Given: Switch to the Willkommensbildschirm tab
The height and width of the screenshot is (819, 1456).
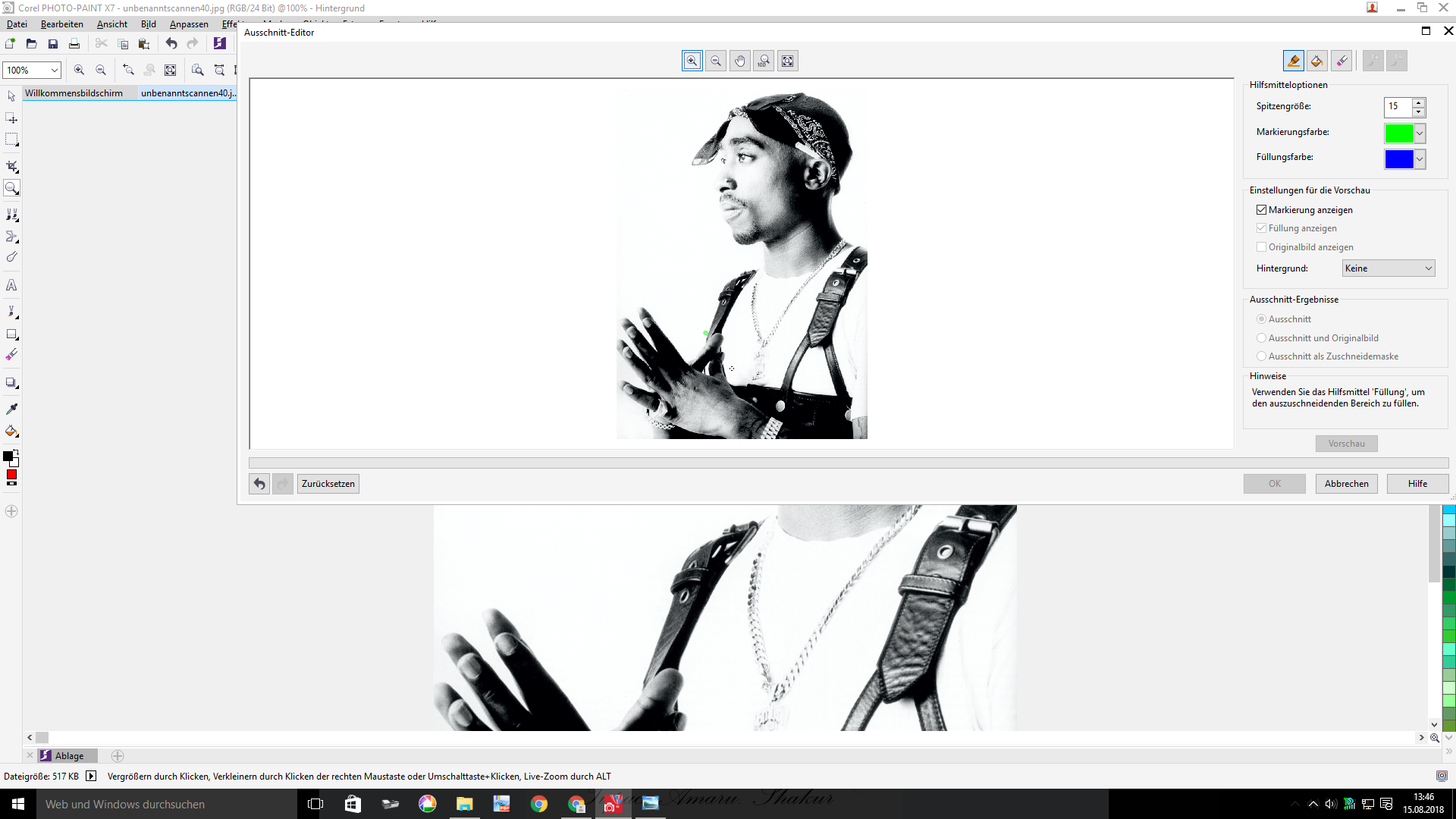Looking at the screenshot, I should tap(74, 93).
